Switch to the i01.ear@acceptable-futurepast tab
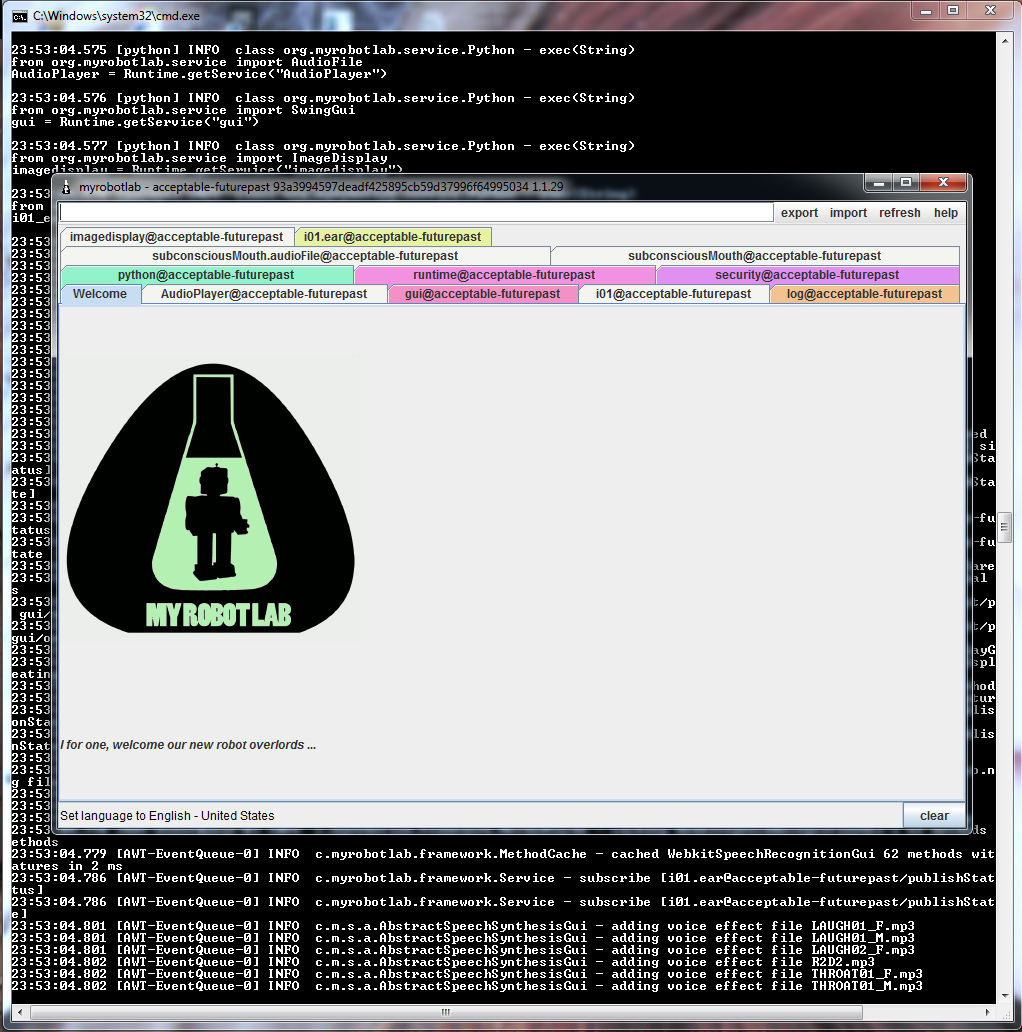This screenshot has height=1032, width=1022. click(392, 237)
